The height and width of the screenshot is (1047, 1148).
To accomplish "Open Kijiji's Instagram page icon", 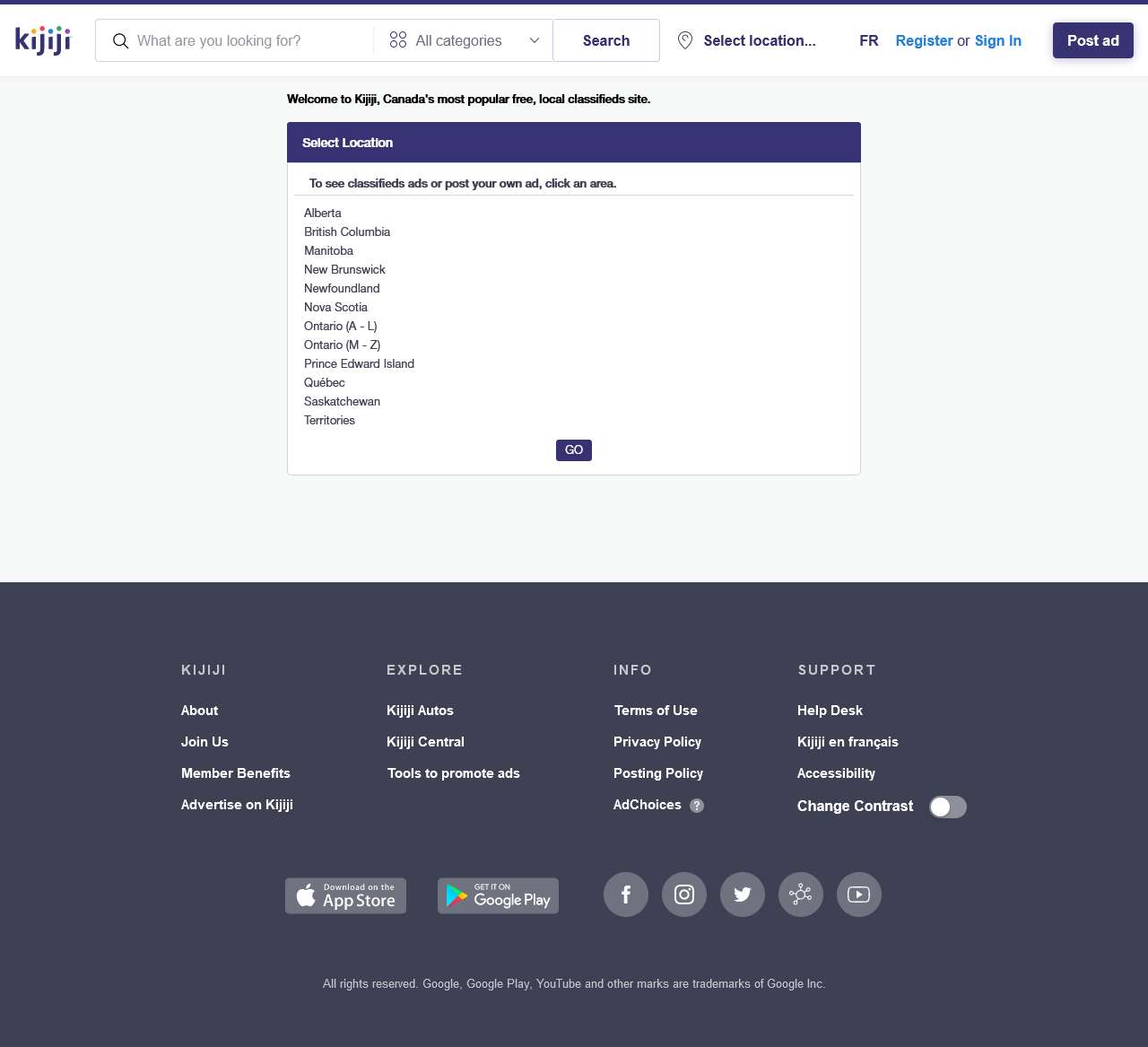I will [x=684, y=894].
